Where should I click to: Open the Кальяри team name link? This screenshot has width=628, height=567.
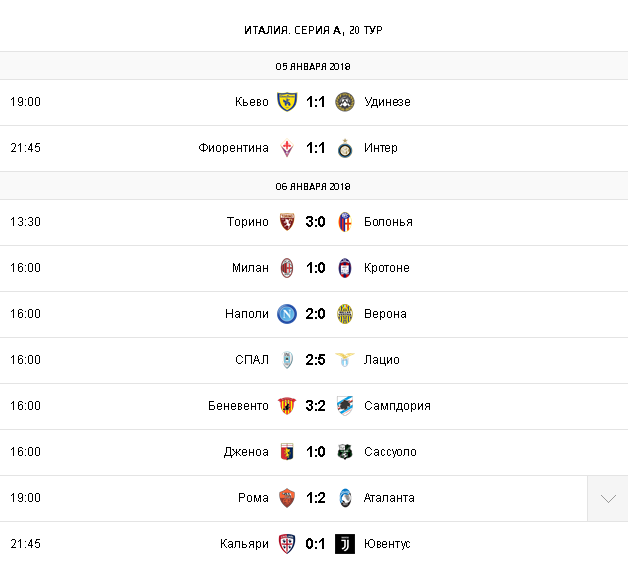pyautogui.click(x=244, y=544)
